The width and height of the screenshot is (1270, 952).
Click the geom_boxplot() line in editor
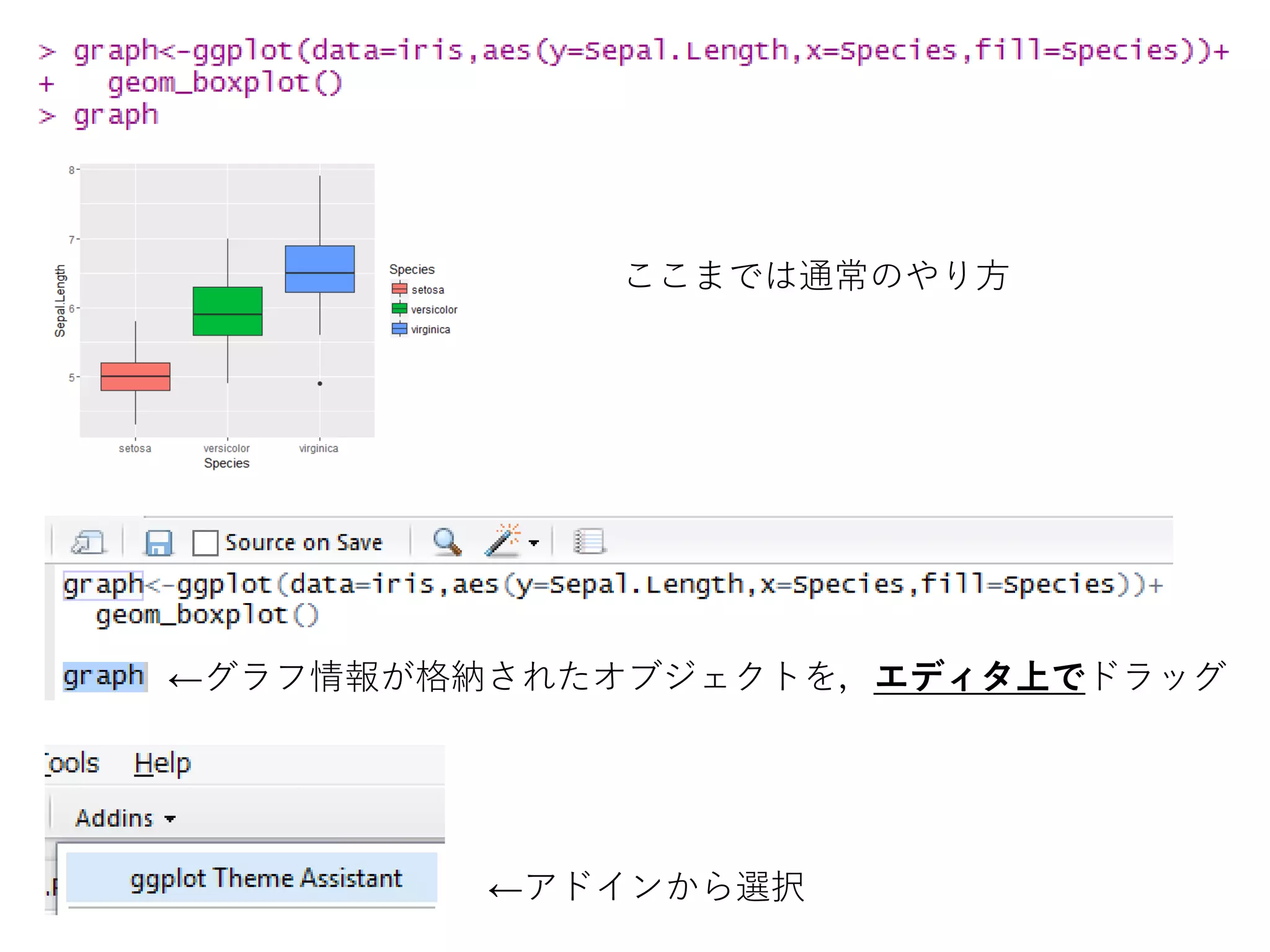tap(207, 615)
